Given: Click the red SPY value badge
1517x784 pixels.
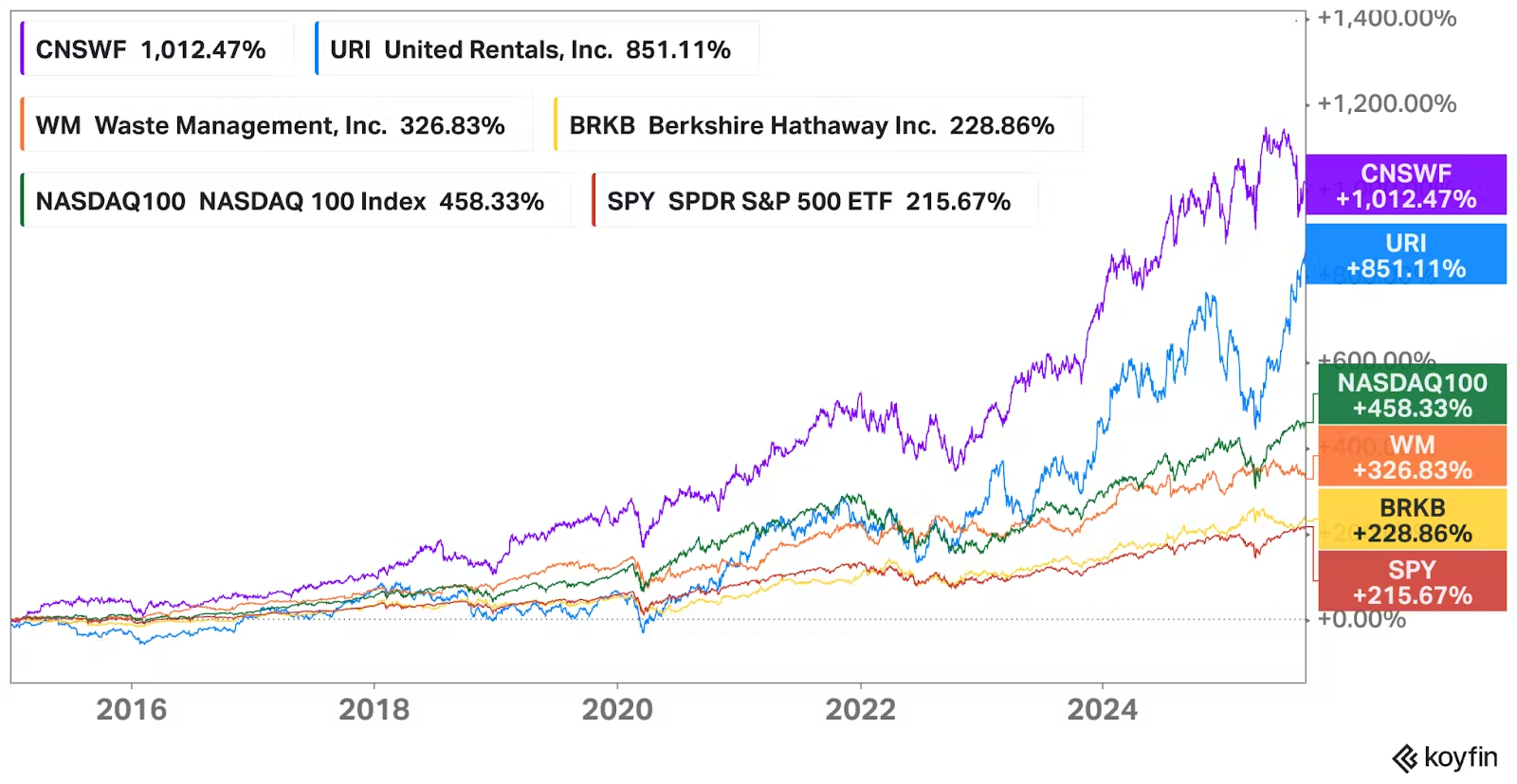Looking at the screenshot, I should tap(1412, 582).
